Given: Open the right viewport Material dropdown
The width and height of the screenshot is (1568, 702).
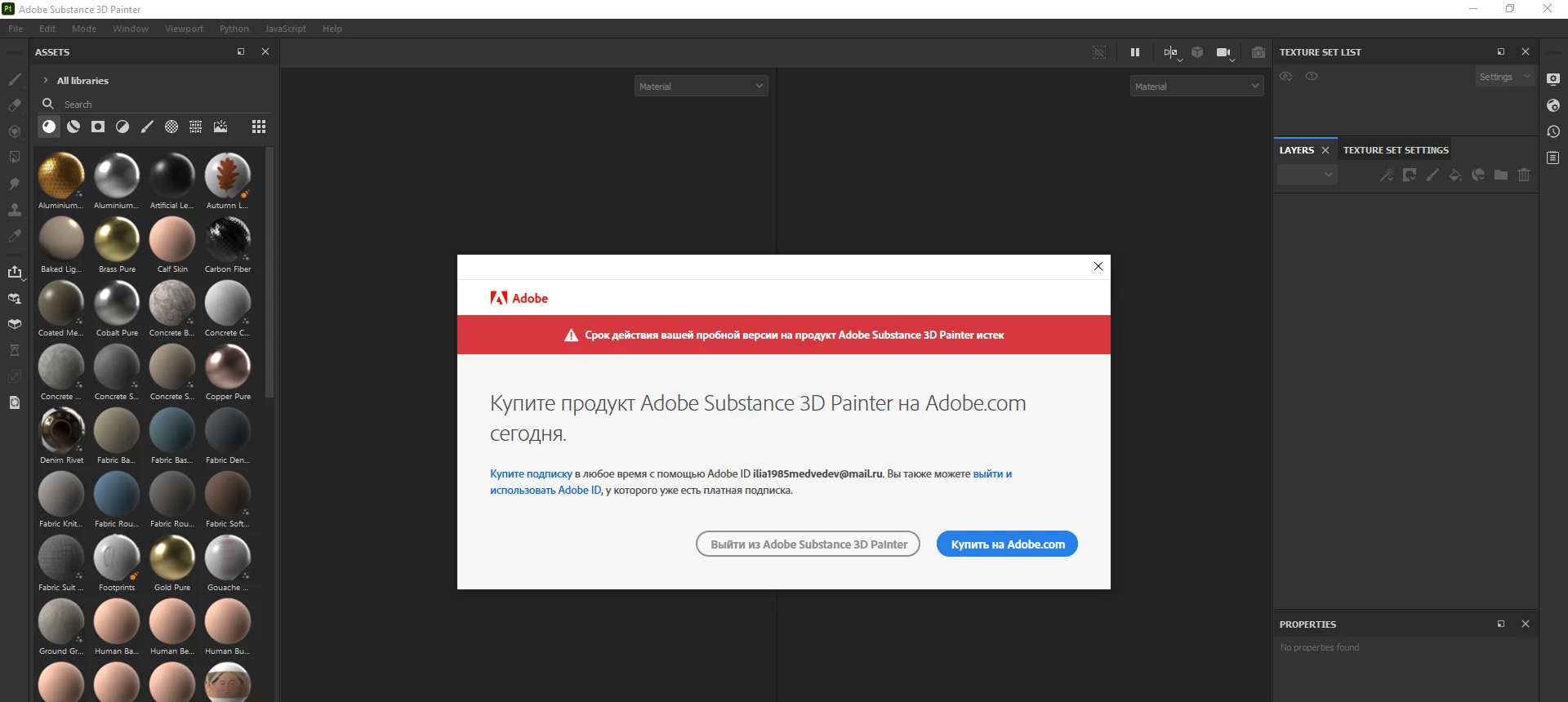Looking at the screenshot, I should [1196, 86].
